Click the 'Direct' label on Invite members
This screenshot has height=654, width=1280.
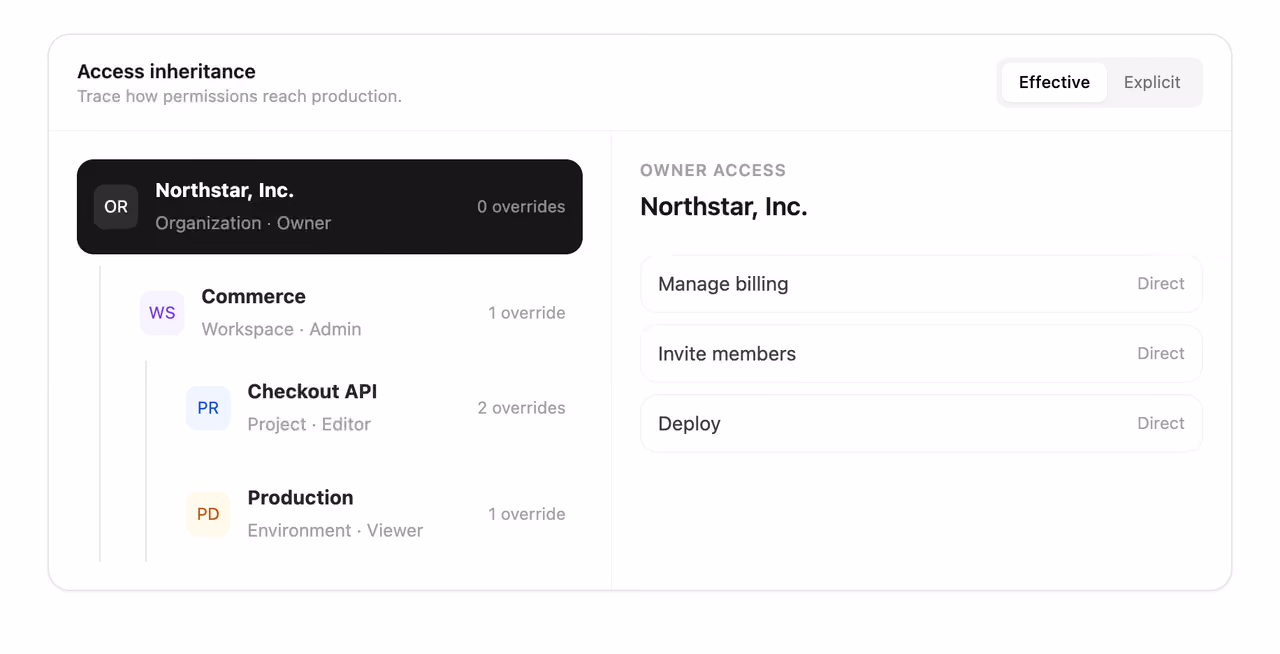click(1161, 354)
